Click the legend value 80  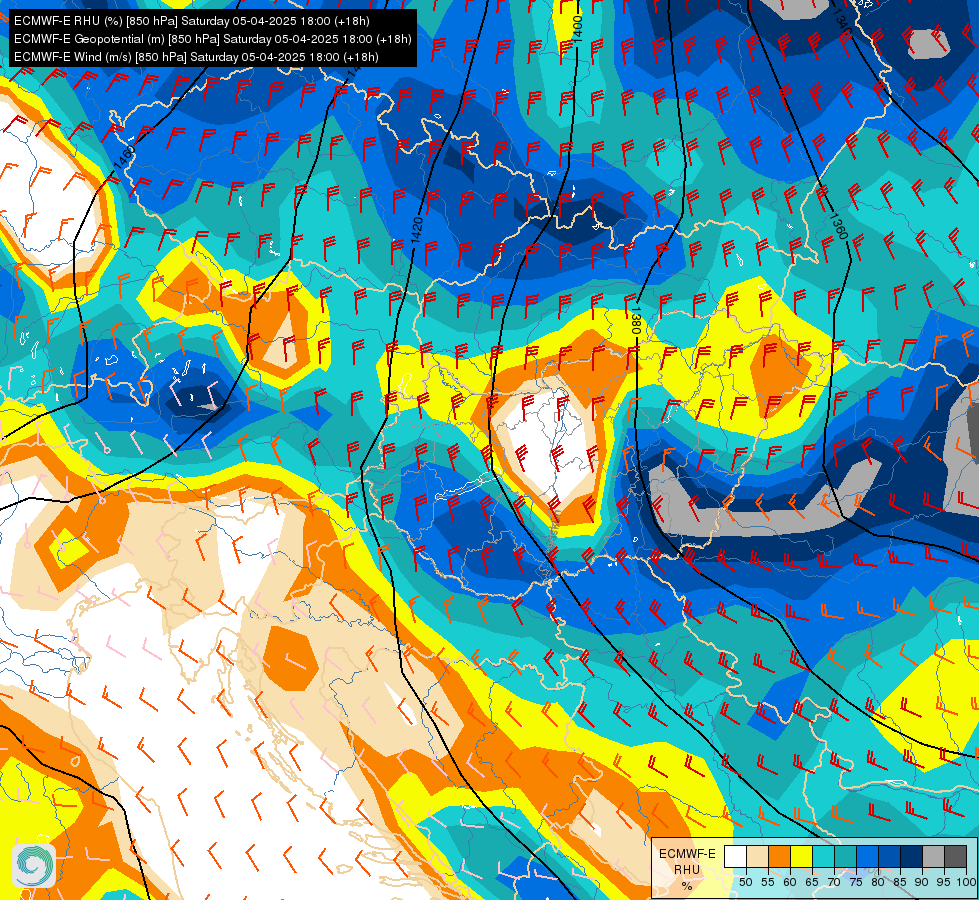point(878,882)
